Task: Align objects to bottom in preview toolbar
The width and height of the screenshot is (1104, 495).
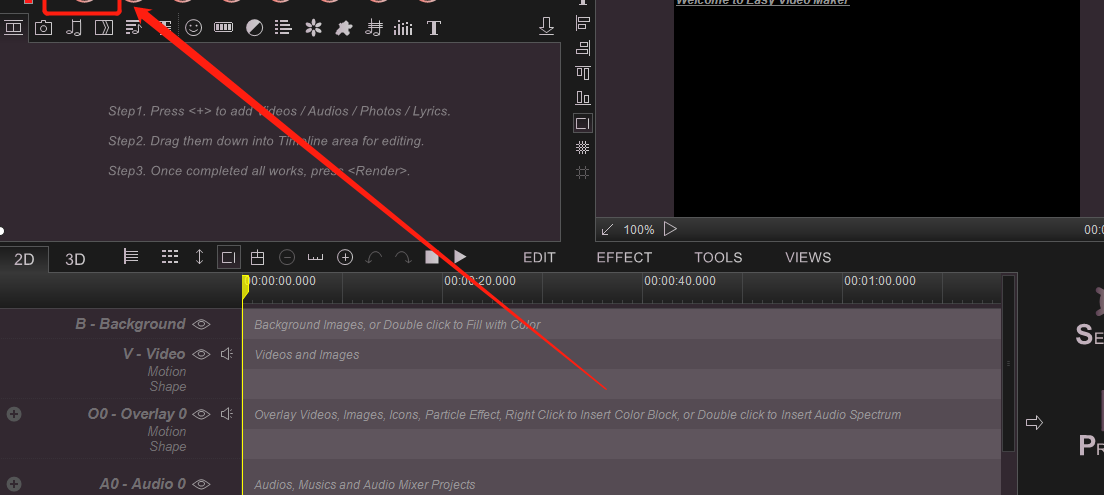Action: tap(582, 97)
